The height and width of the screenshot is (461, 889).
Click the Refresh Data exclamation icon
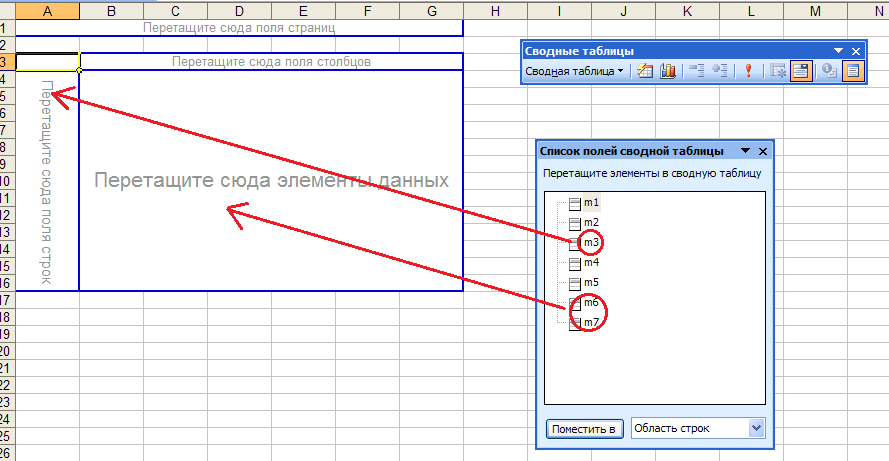[x=747, y=71]
